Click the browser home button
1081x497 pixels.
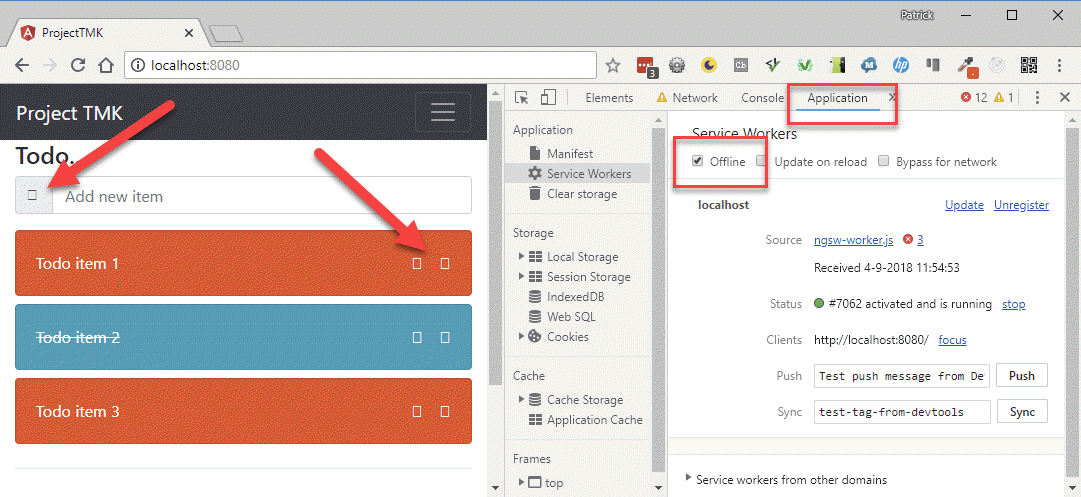point(105,66)
